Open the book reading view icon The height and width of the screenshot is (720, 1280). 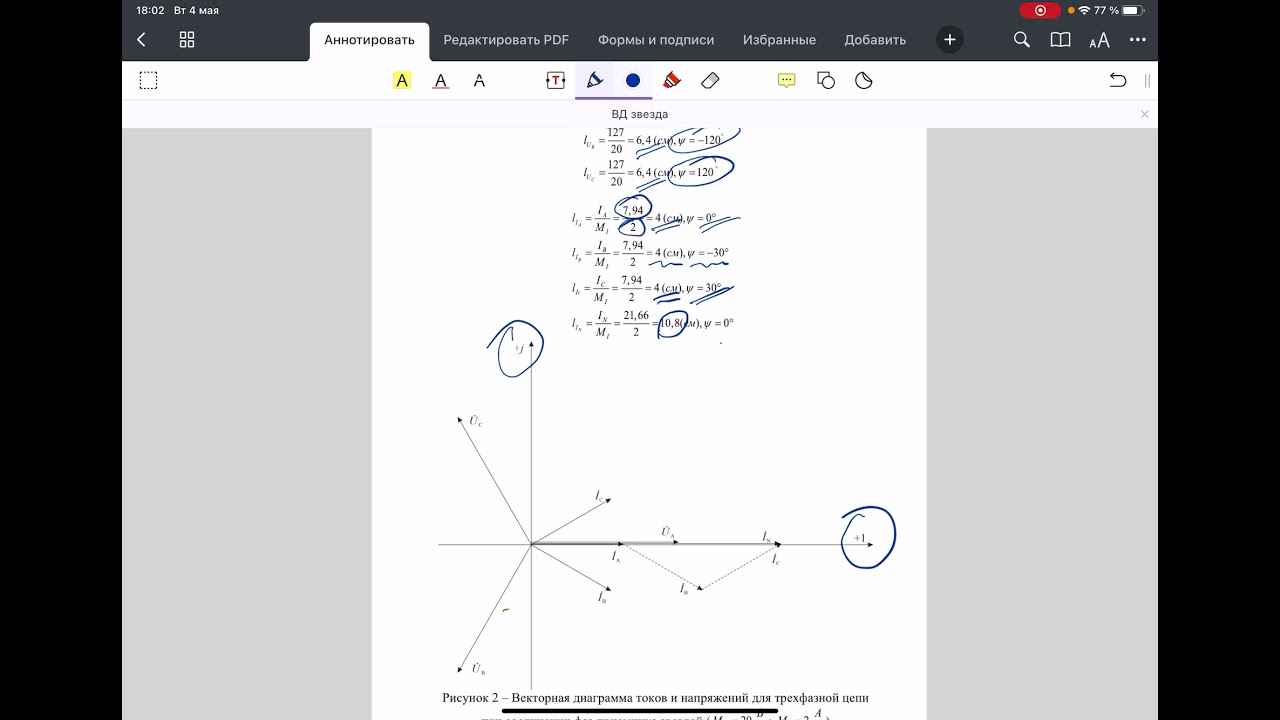point(1060,40)
